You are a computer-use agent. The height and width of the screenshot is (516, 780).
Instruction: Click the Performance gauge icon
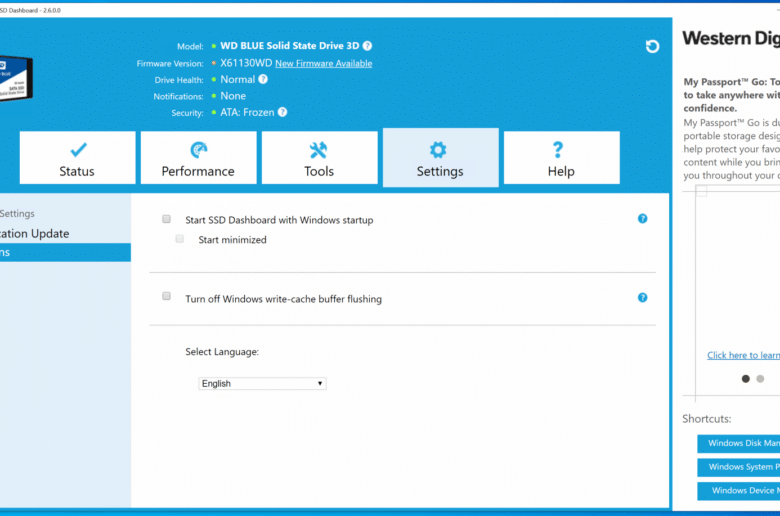(198, 149)
